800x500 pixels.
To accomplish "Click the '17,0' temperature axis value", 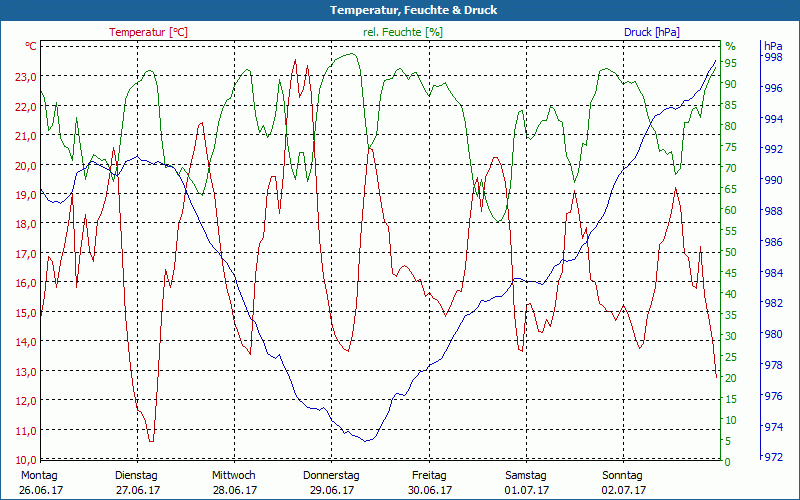I will click(x=27, y=254).
